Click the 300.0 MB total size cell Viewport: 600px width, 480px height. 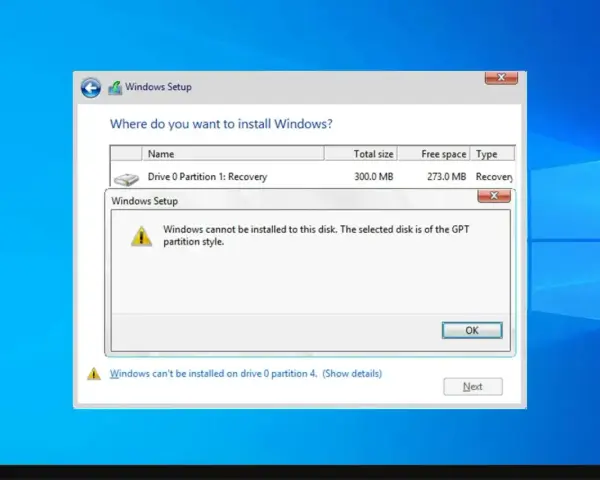(x=373, y=176)
